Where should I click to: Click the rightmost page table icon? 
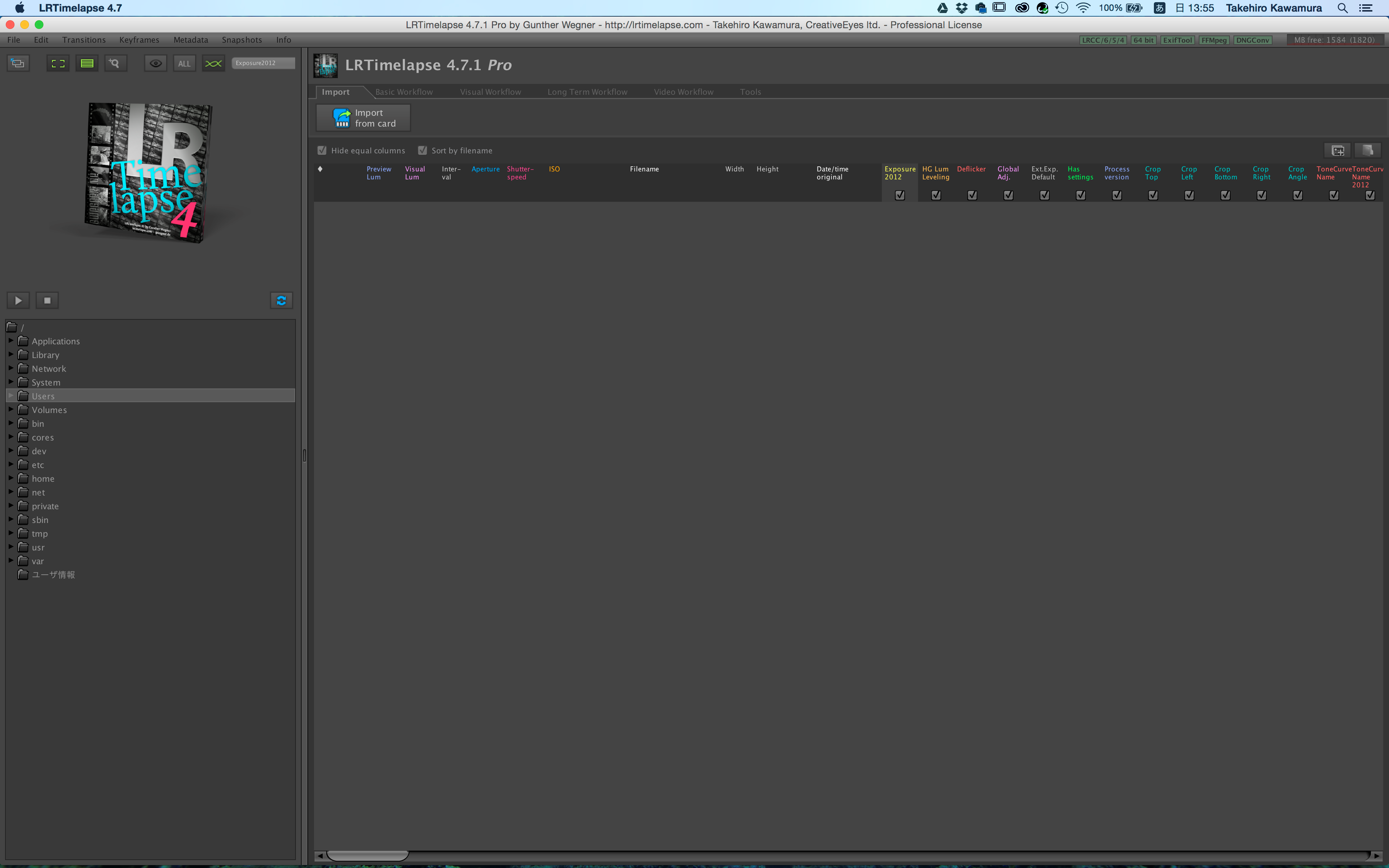(1368, 150)
